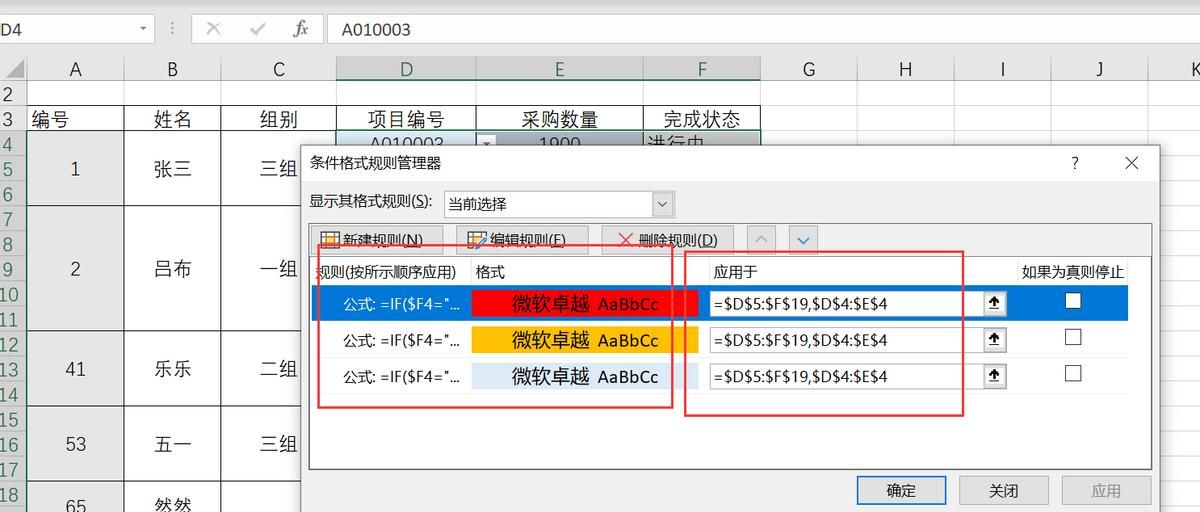The width and height of the screenshot is (1200, 512).
Task: Click the 完成状态 header cell
Action: [x=702, y=119]
